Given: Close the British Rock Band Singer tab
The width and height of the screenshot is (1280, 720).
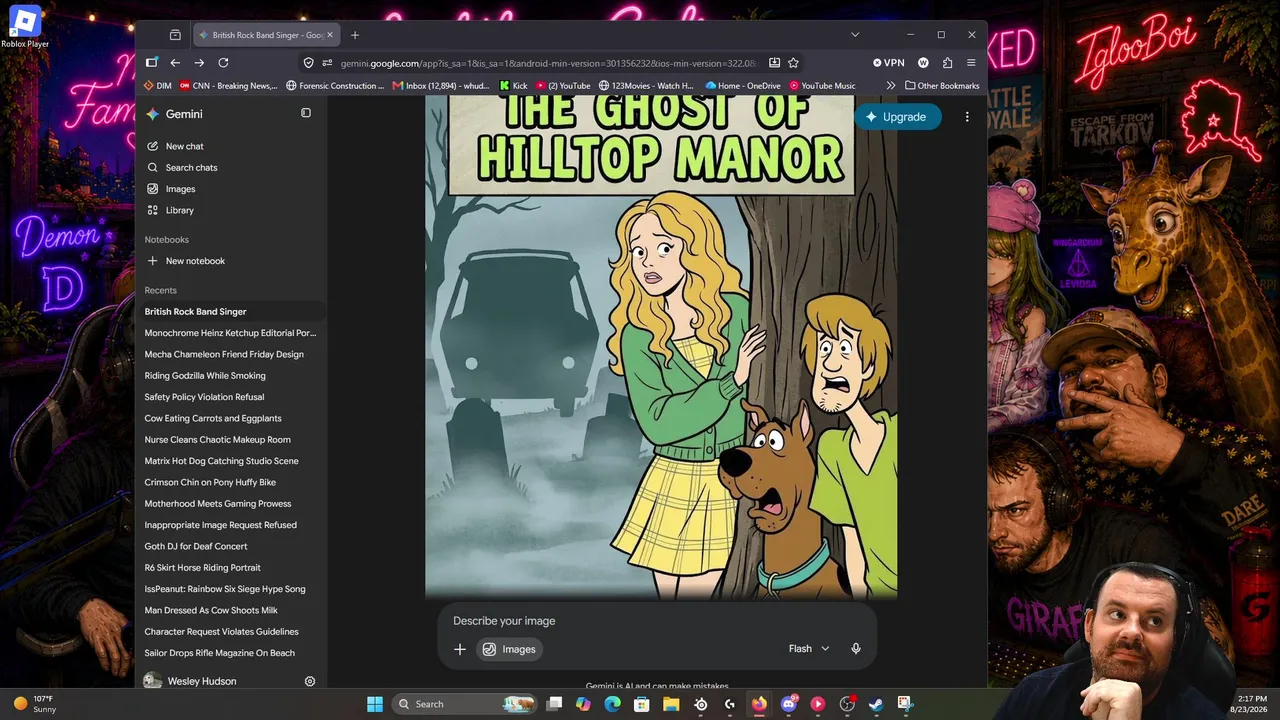Looking at the screenshot, I should point(330,35).
